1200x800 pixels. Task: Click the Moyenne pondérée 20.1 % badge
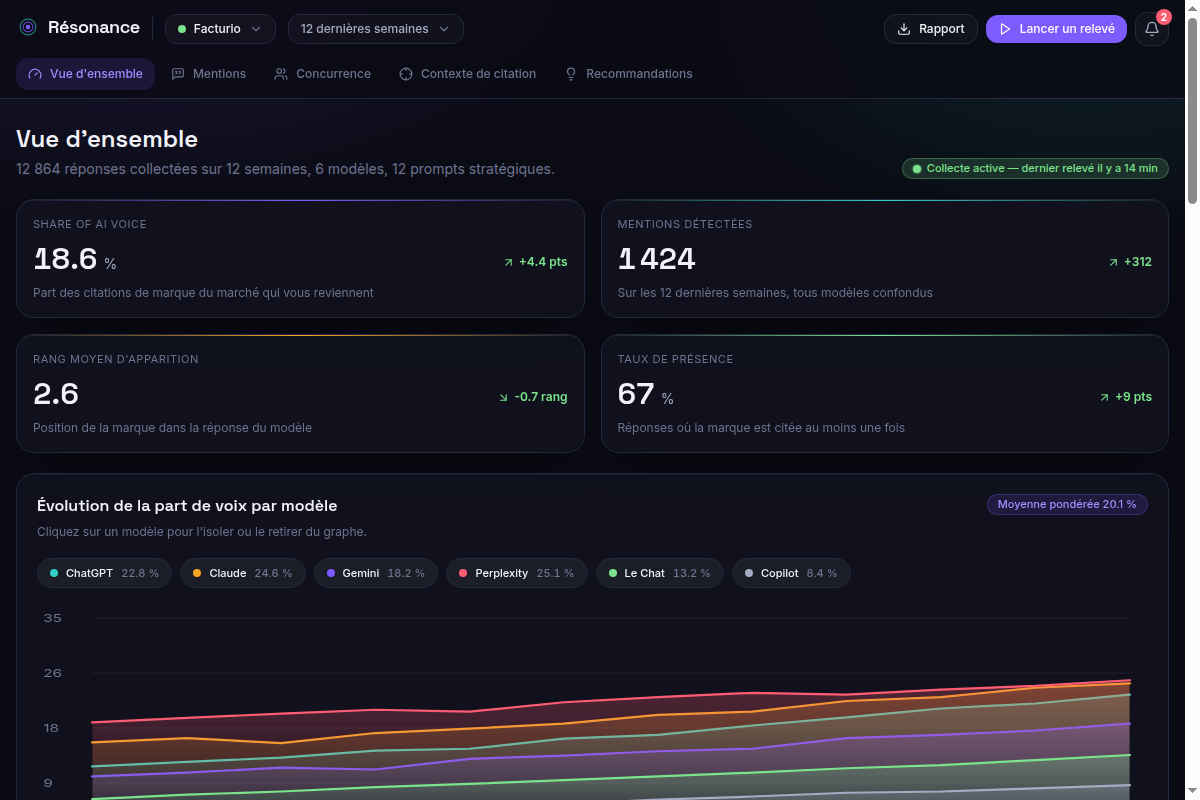(x=1067, y=504)
